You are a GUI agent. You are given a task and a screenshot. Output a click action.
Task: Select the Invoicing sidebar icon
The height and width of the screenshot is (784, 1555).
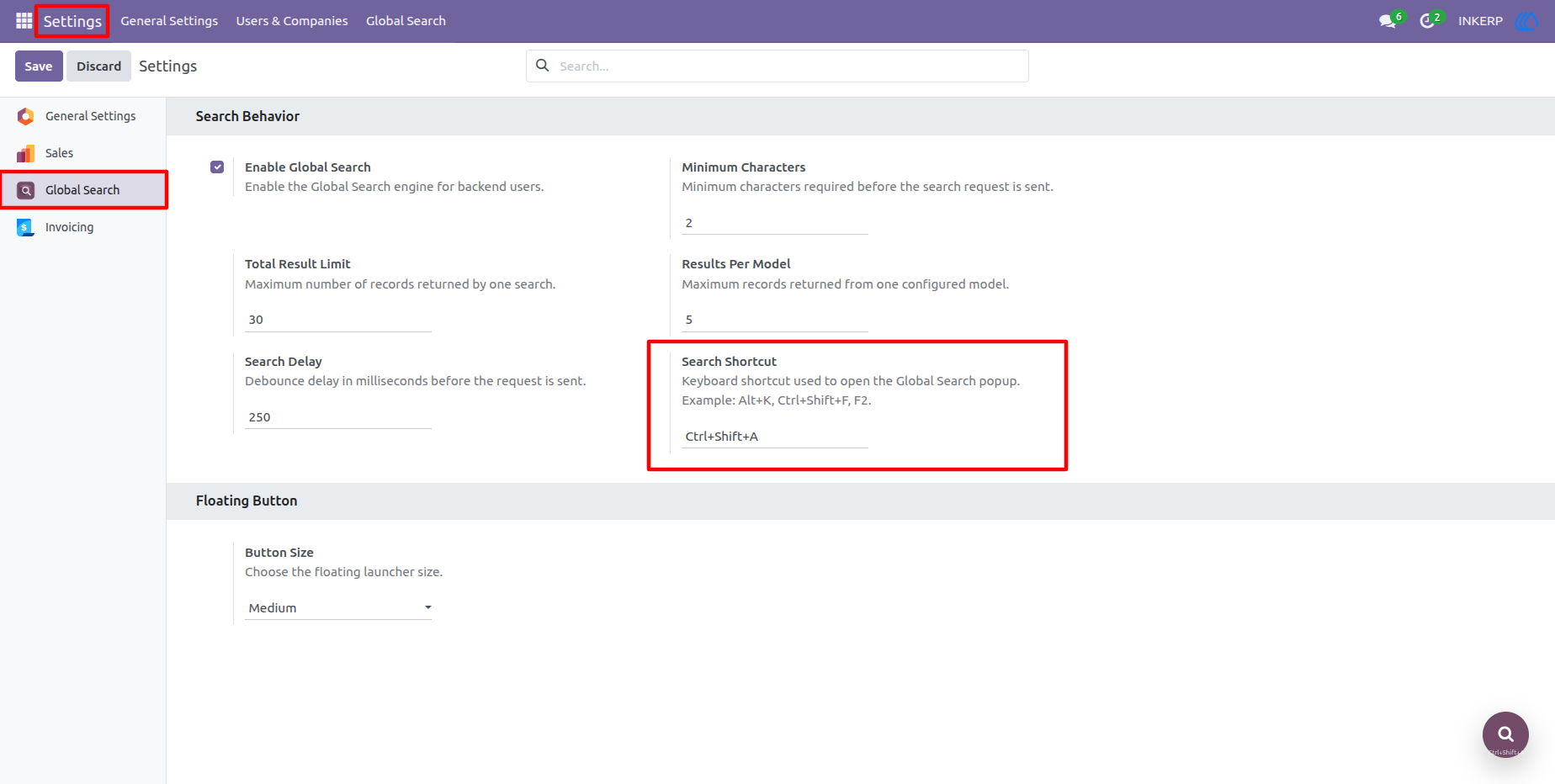(x=26, y=227)
